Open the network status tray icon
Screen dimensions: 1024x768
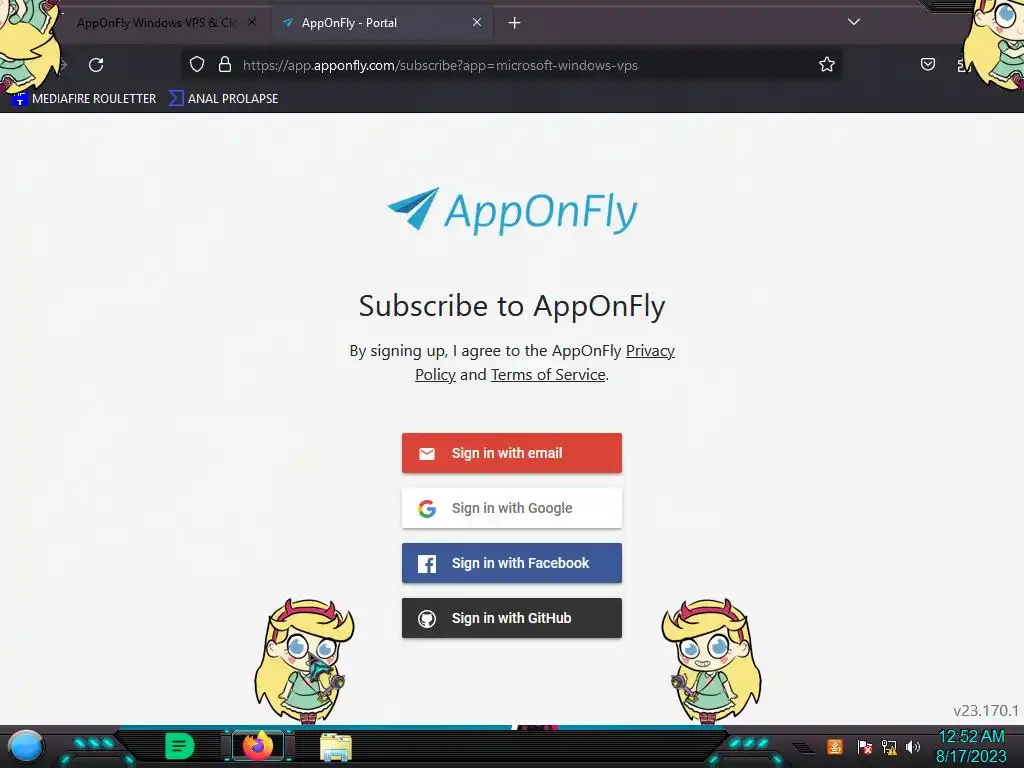point(889,746)
